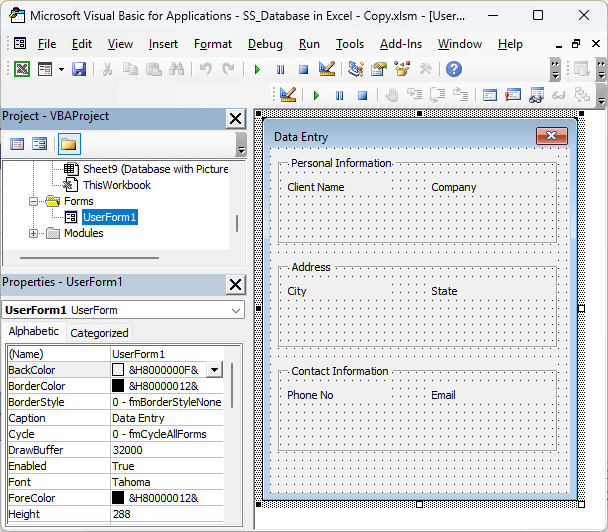The image size is (608, 532).
Task: Switch to the Categorized properties tab
Action: tap(99, 333)
